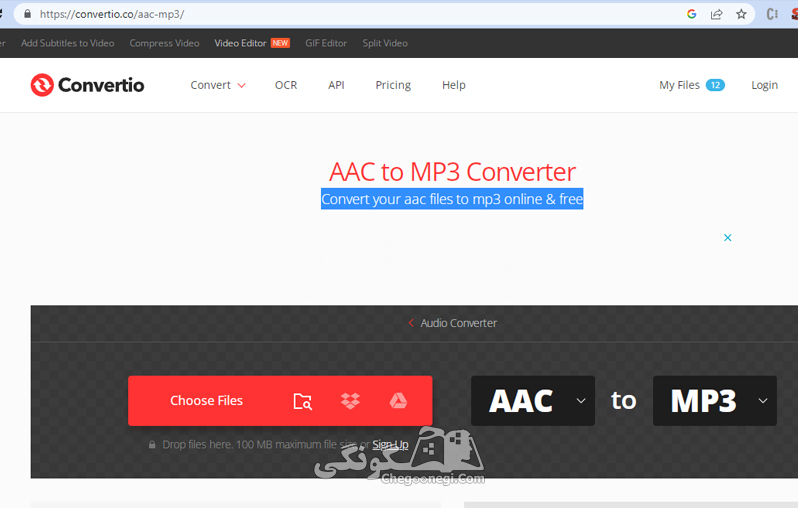Go to the Pricing page
Viewport: 798px width, 508px height.
point(393,85)
